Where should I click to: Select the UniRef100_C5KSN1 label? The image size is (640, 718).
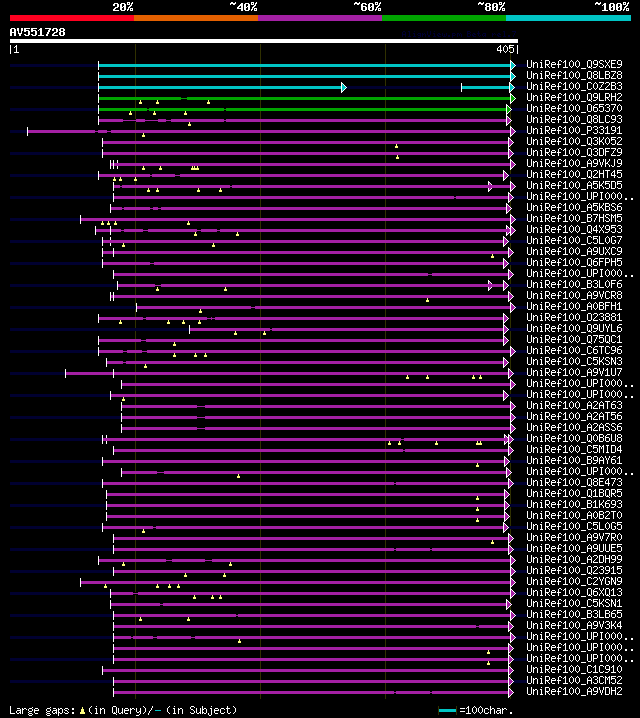click(574, 603)
